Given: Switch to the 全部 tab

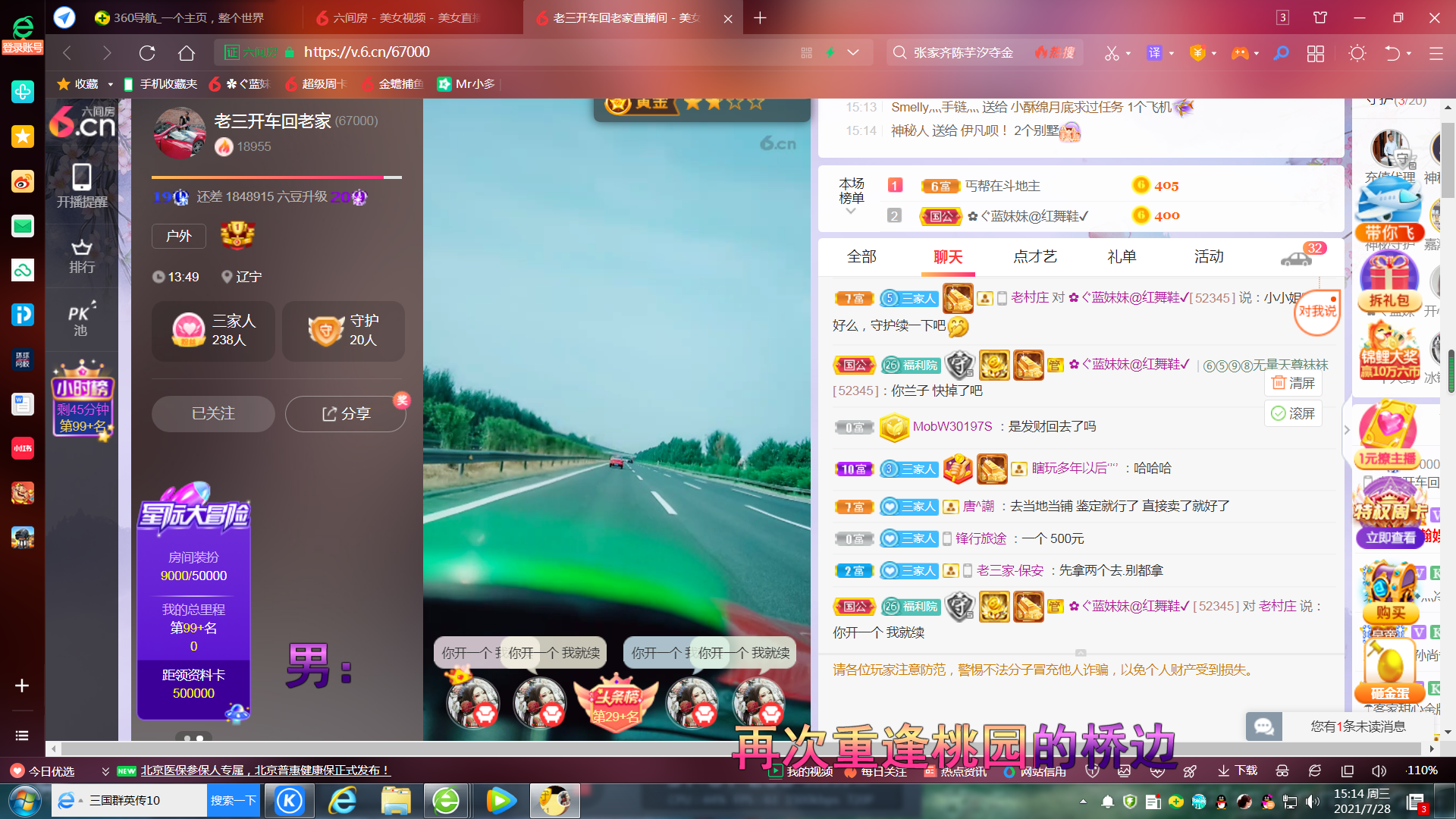Looking at the screenshot, I should (x=861, y=257).
